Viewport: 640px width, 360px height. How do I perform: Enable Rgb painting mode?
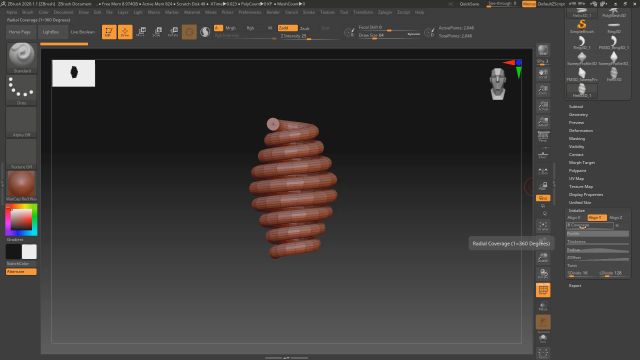pyautogui.click(x=250, y=28)
